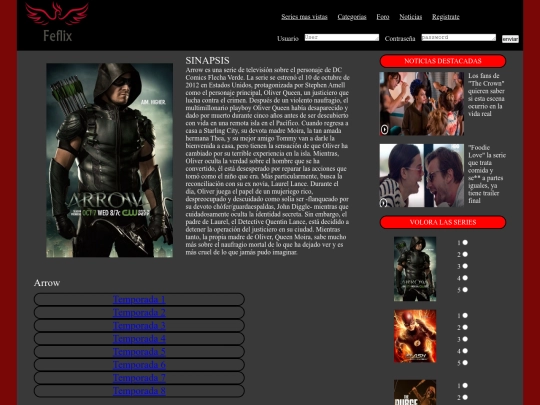The height and width of the screenshot is (405, 540).
Task: Open Temporada 4 link
Action: pyautogui.click(x=139, y=339)
